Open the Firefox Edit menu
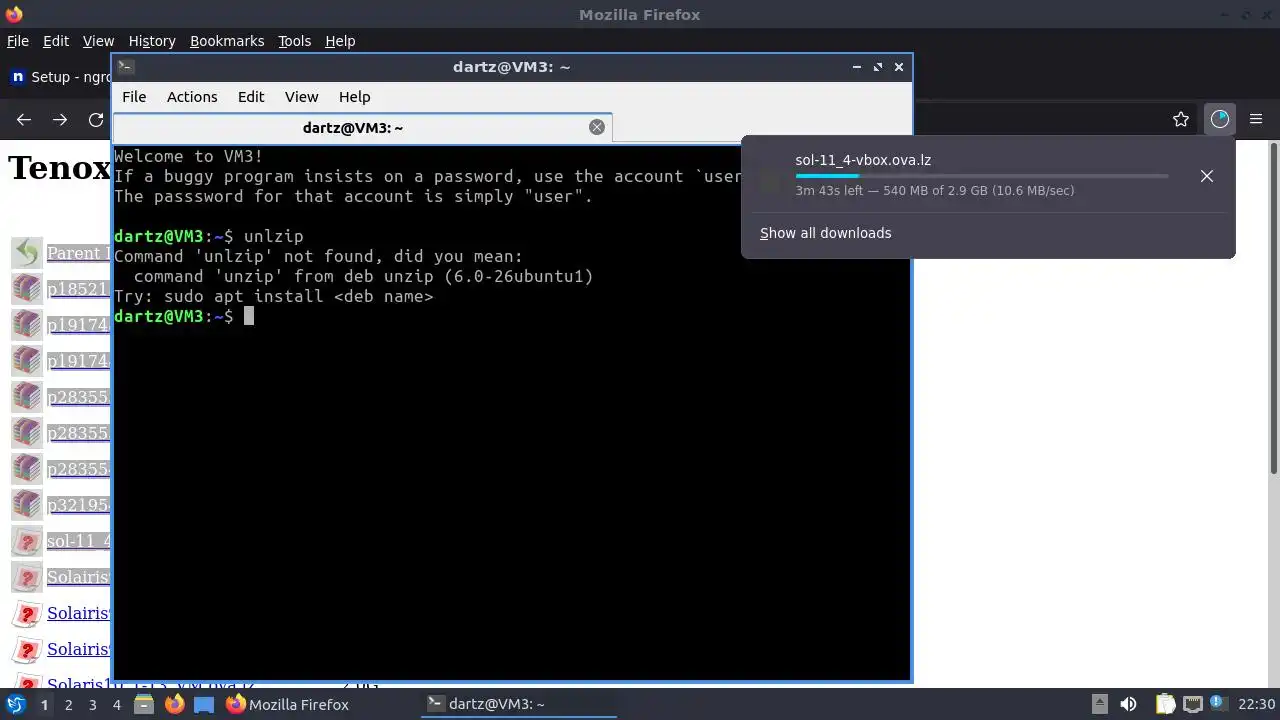Viewport: 1280px width, 720px height. tap(56, 41)
